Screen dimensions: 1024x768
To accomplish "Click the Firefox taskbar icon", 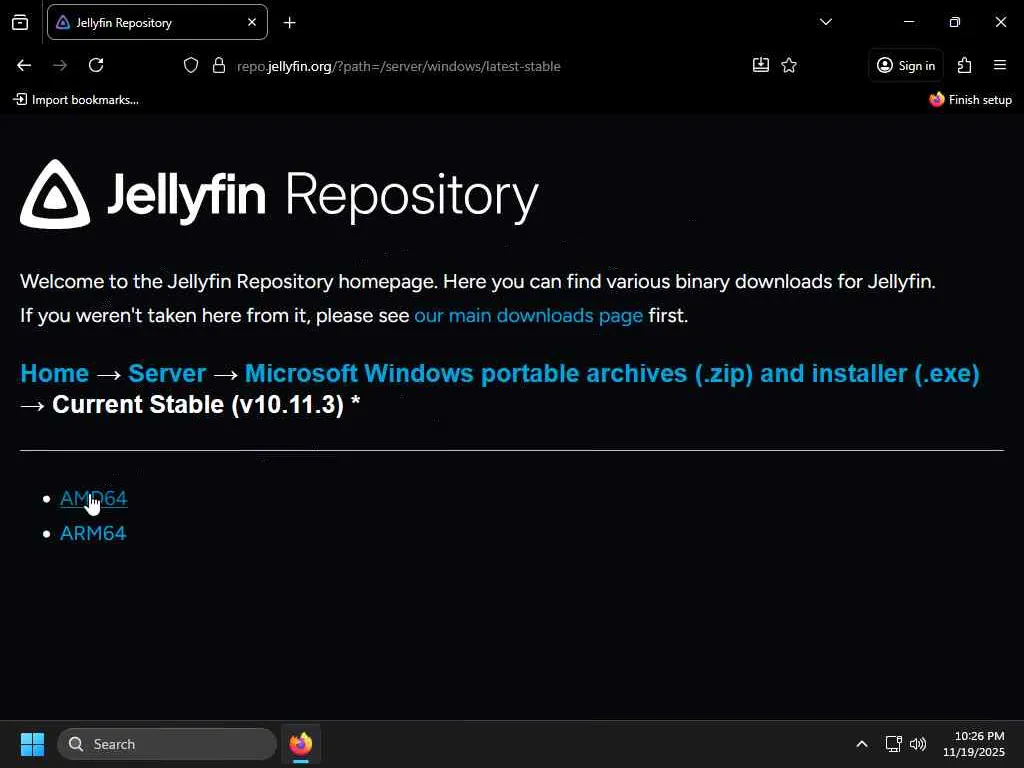I will [x=300, y=744].
